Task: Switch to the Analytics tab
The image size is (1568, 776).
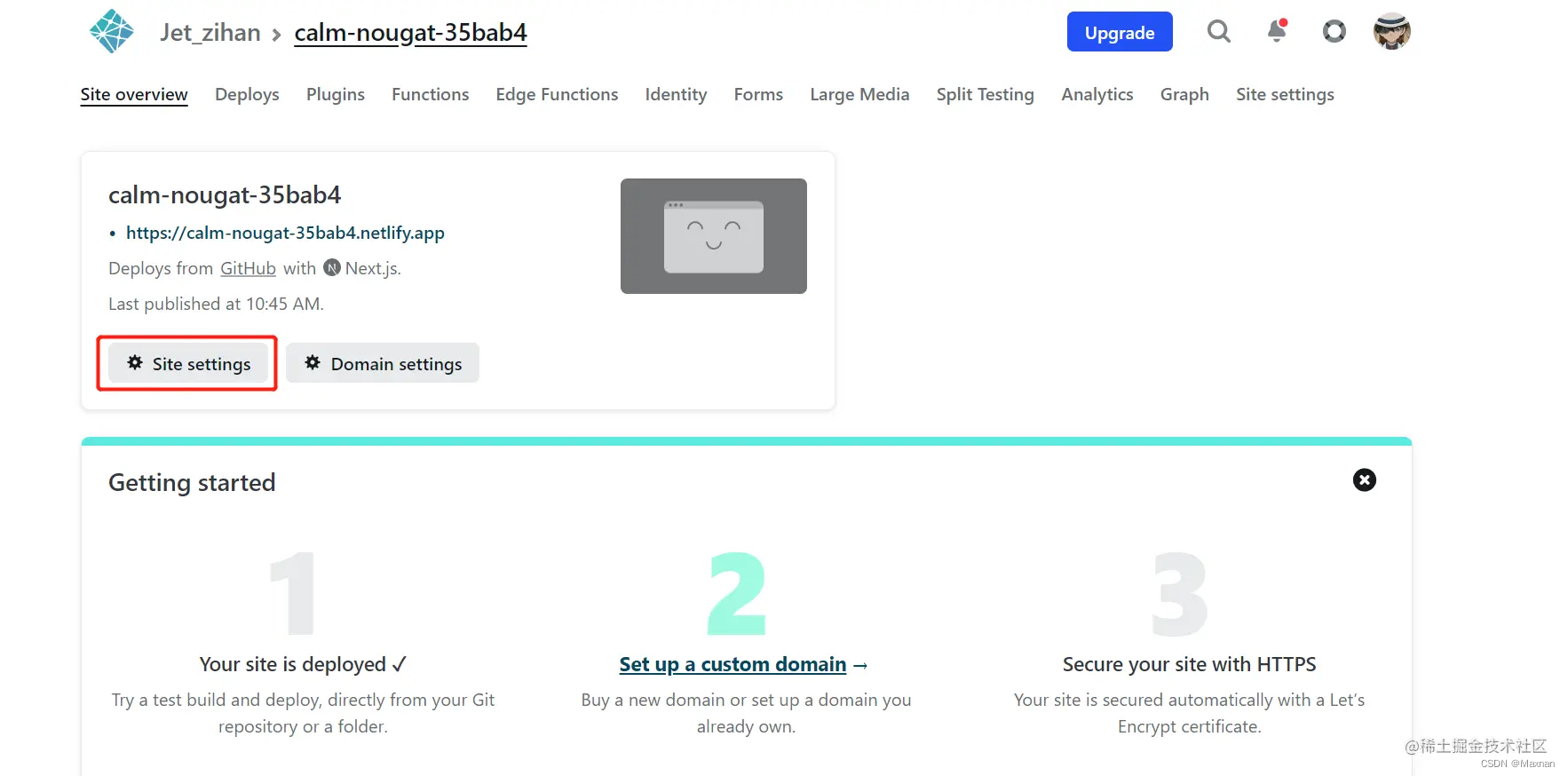Action: point(1097,94)
